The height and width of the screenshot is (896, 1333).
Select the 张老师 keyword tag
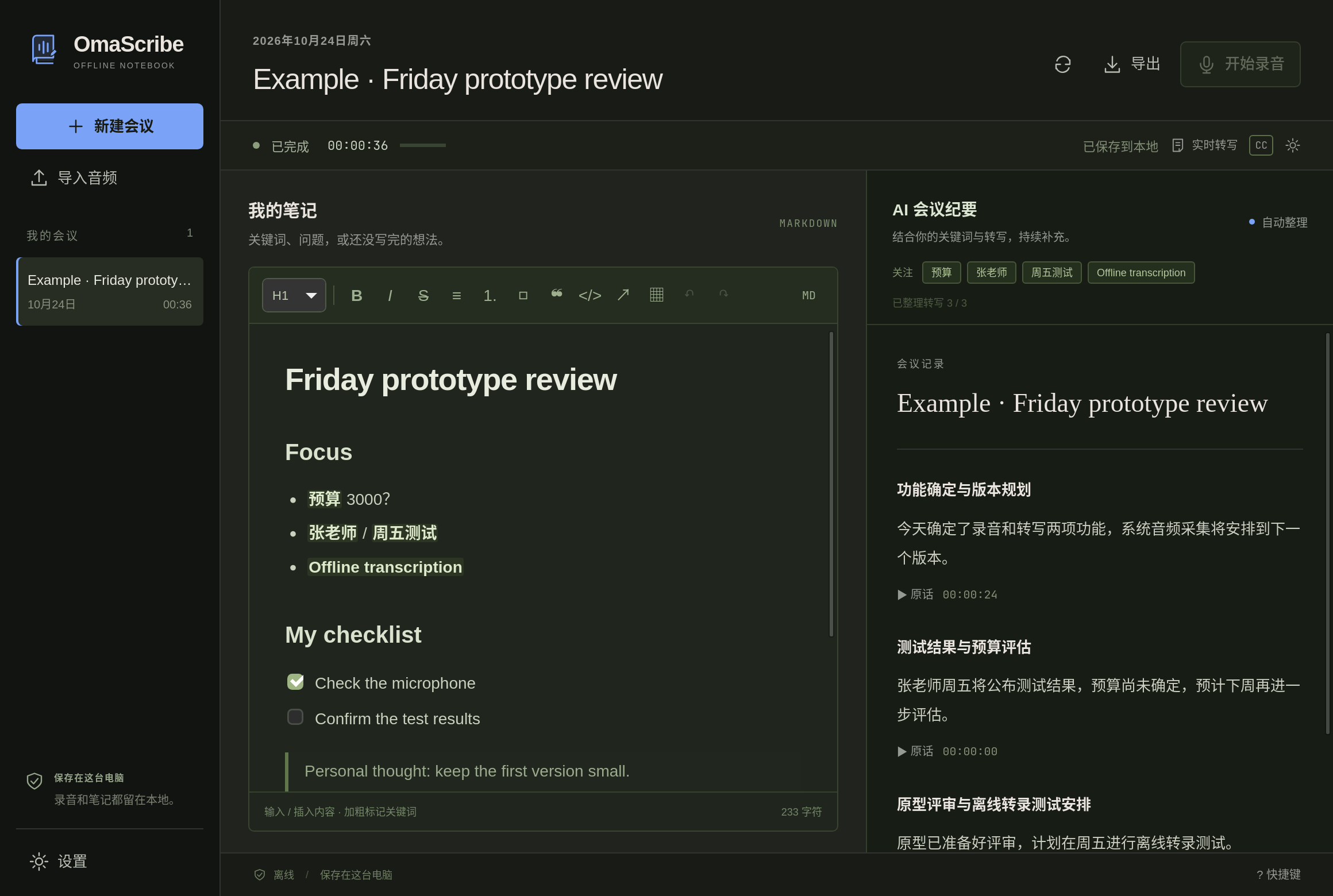click(x=991, y=272)
